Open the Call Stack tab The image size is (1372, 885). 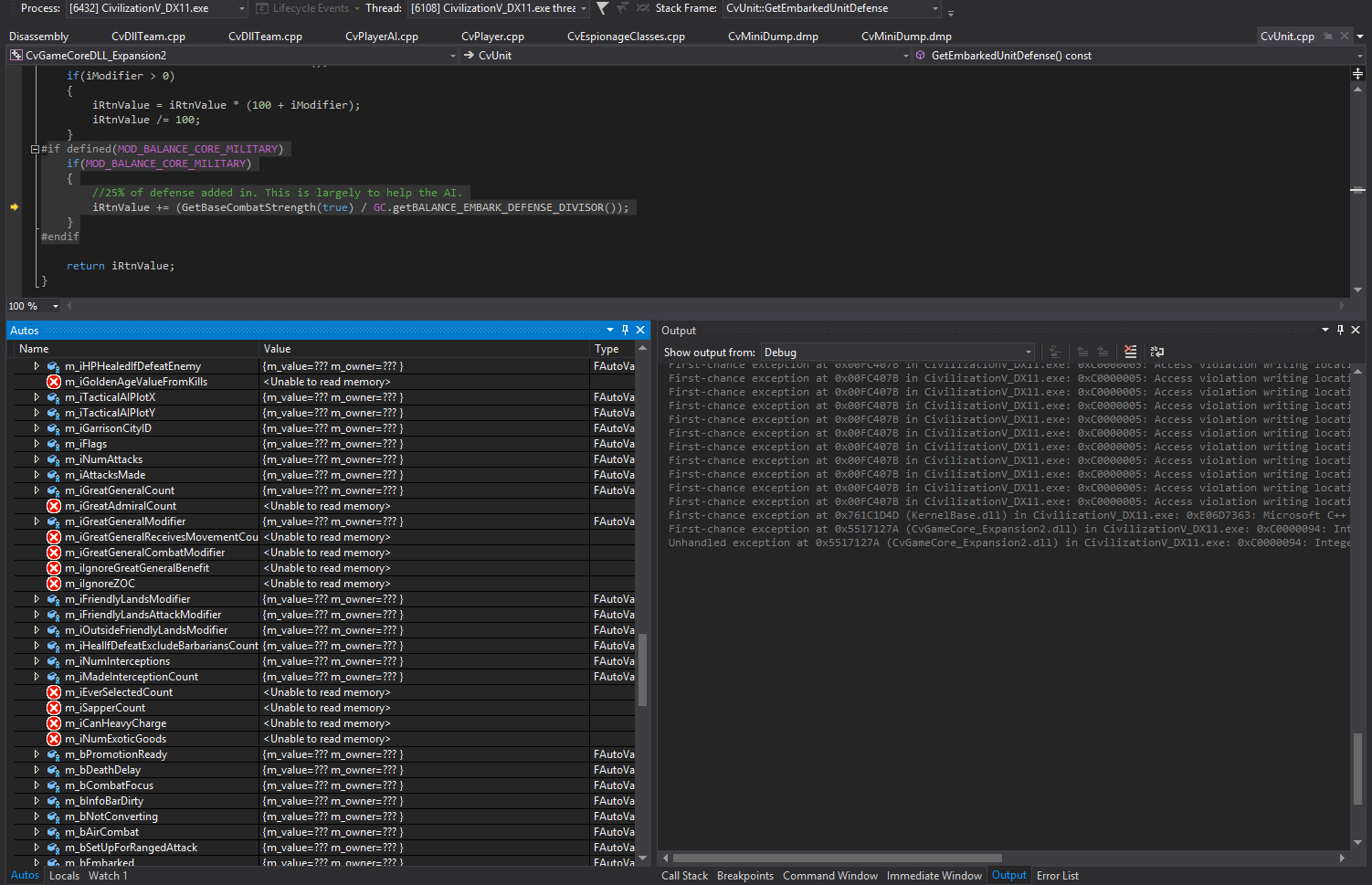tap(684, 875)
